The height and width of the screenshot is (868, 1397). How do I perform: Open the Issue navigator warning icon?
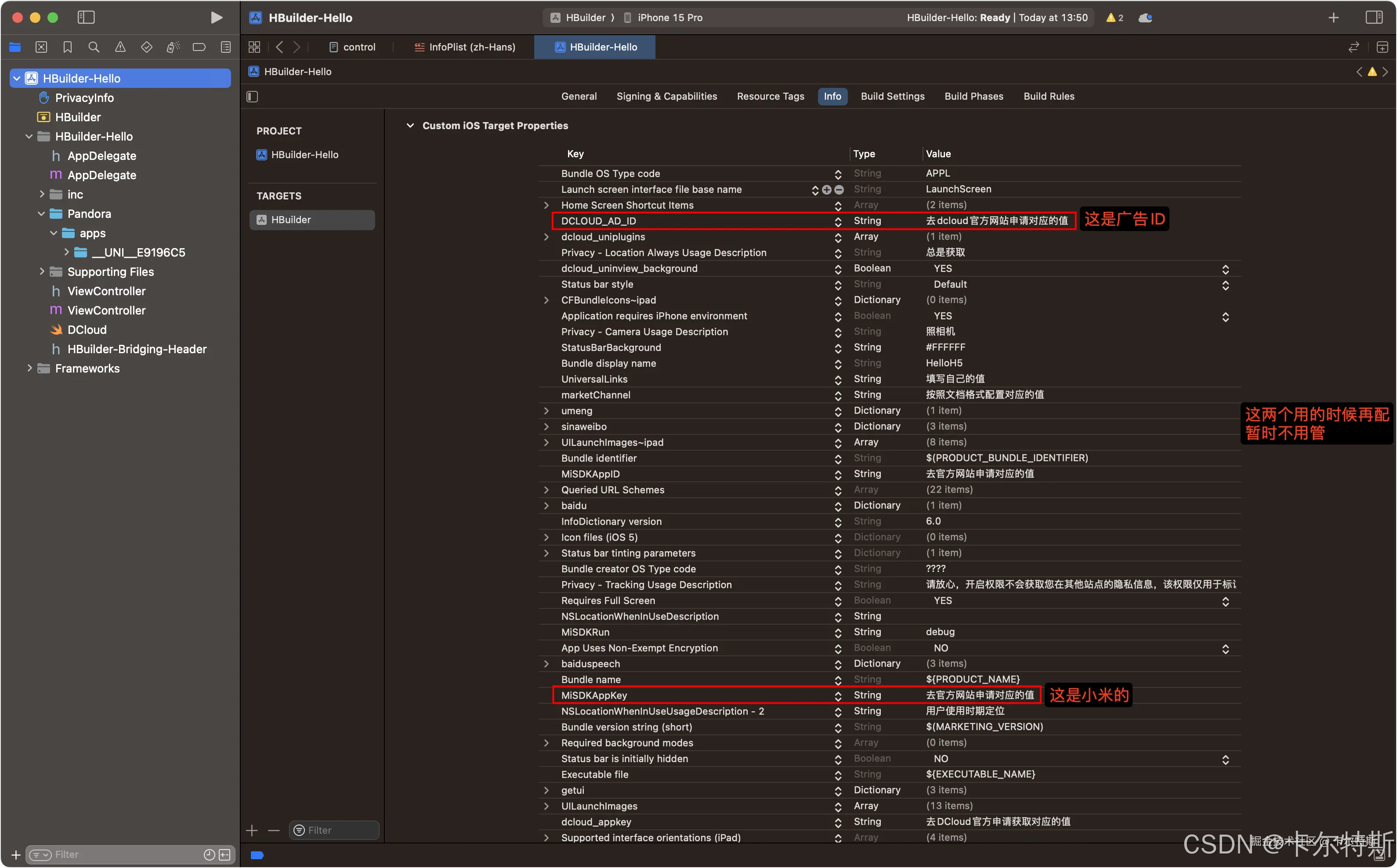tap(120, 47)
